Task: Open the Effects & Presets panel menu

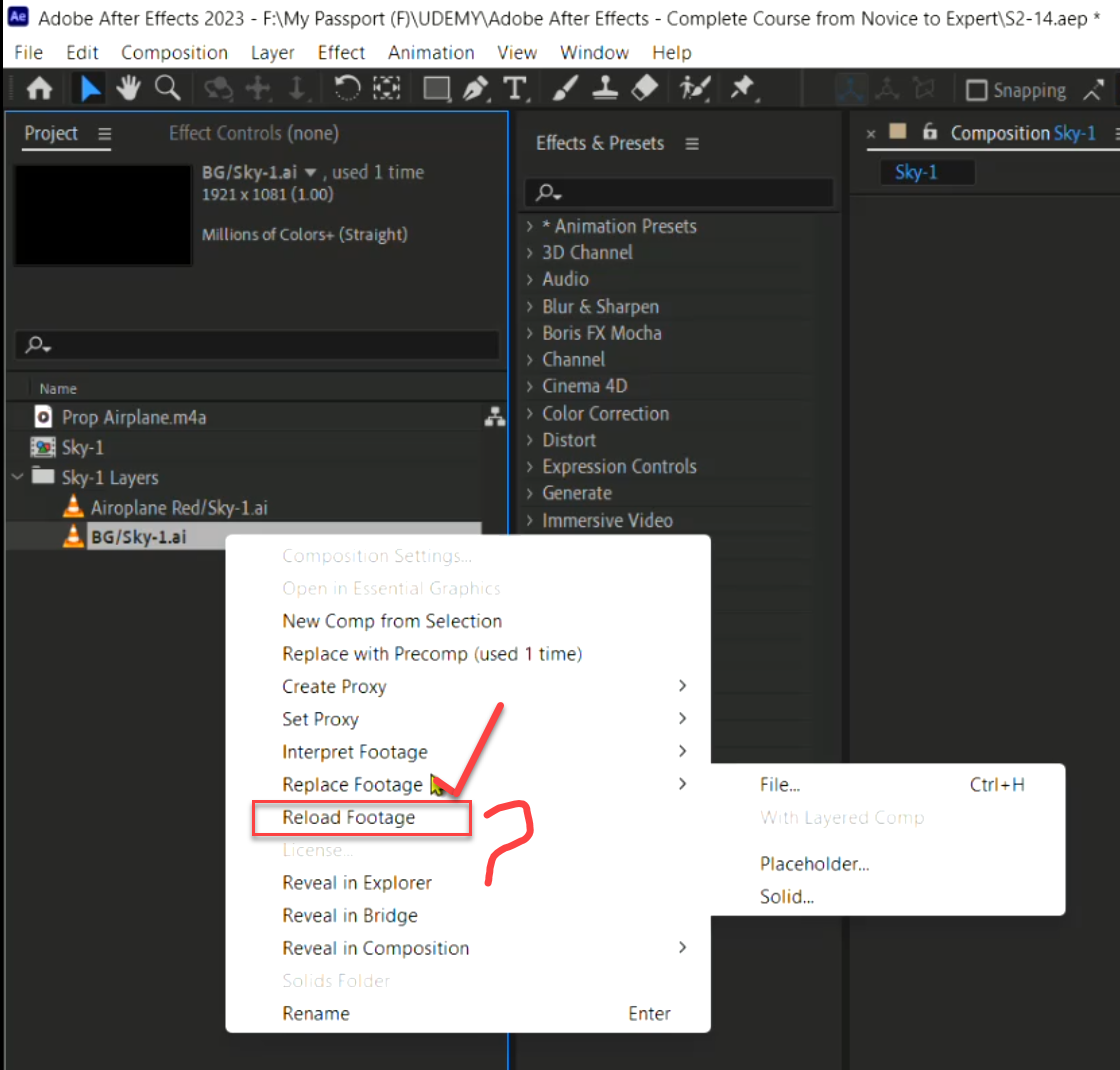Action: 692,143
